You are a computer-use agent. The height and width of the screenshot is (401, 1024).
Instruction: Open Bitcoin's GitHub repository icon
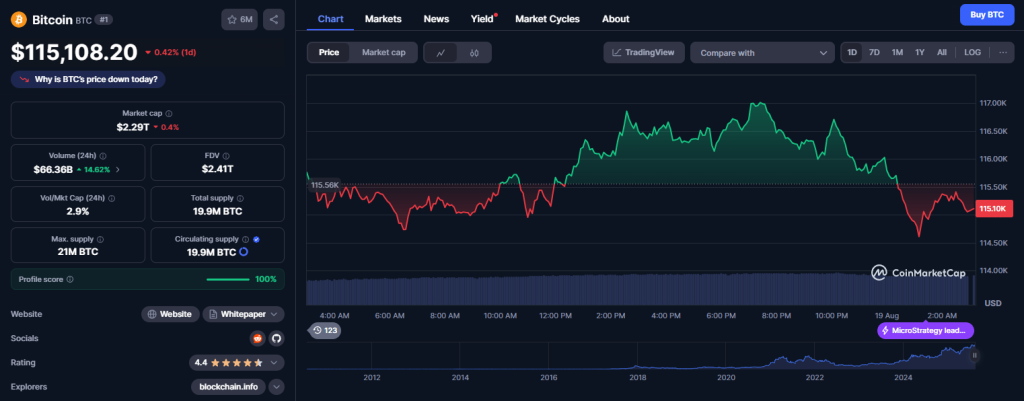[x=276, y=338]
